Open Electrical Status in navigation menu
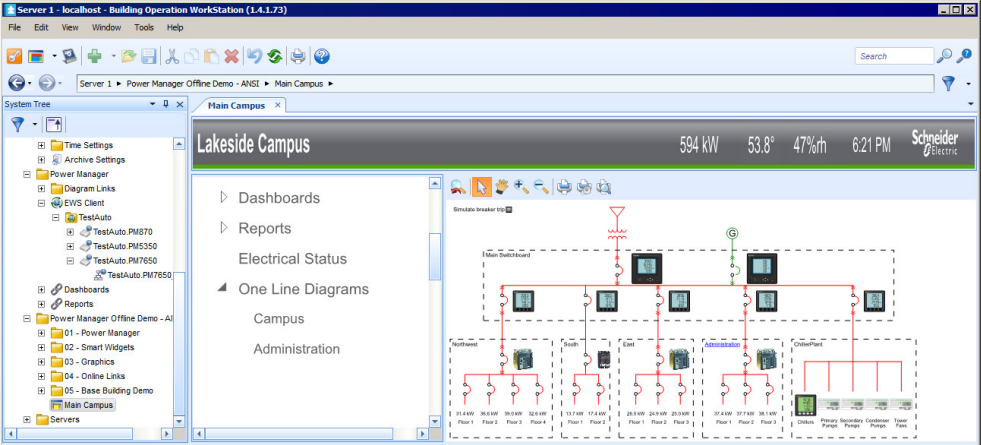This screenshot has width=981, height=445. [x=293, y=258]
